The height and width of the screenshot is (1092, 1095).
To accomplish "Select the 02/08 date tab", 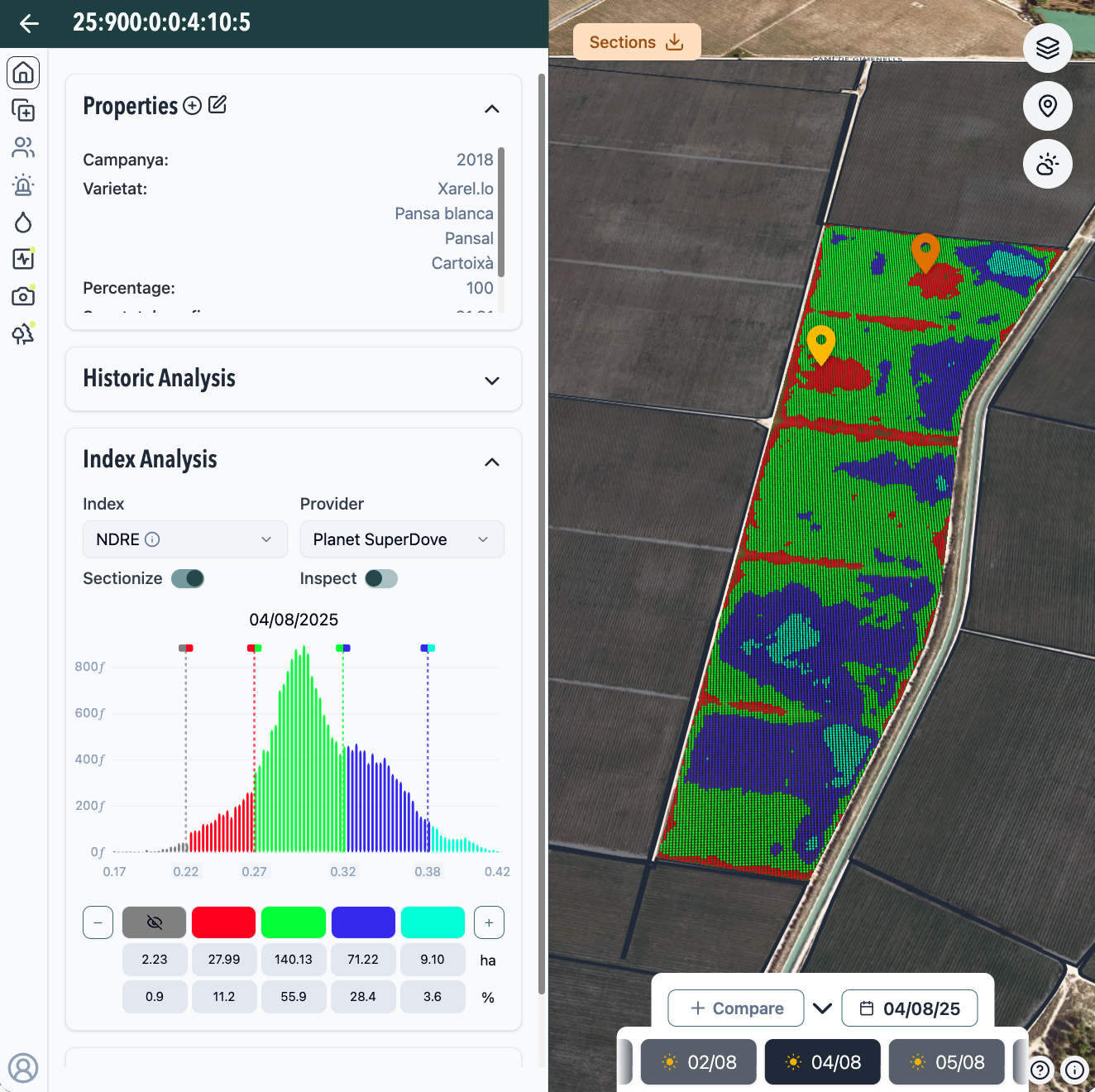I will [x=699, y=1062].
